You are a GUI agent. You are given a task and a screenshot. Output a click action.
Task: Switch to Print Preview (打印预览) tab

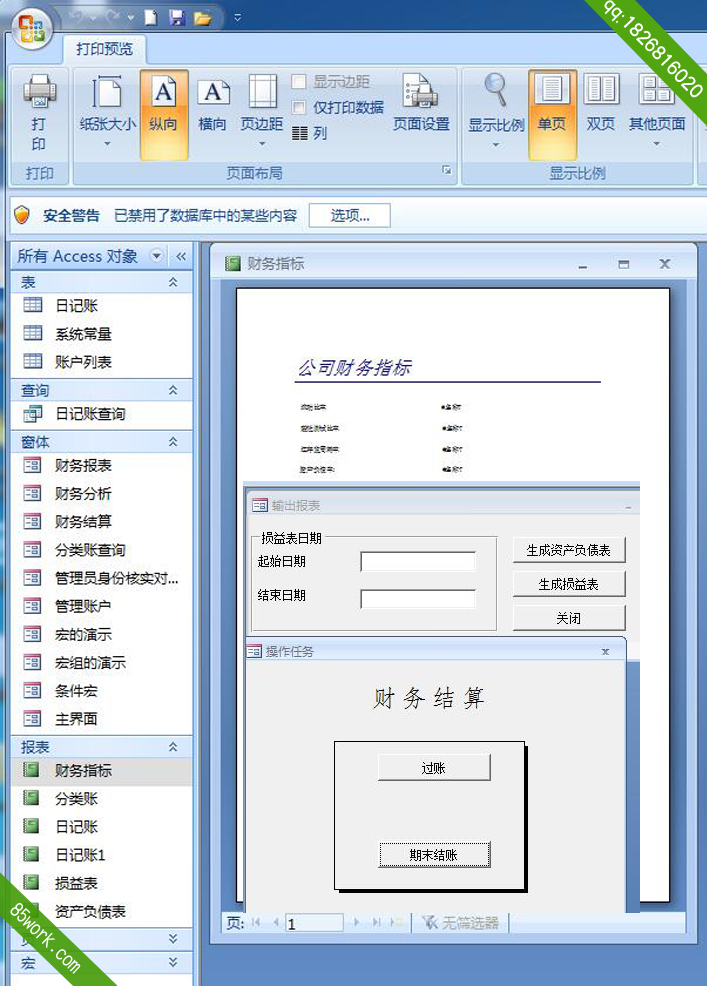point(105,48)
